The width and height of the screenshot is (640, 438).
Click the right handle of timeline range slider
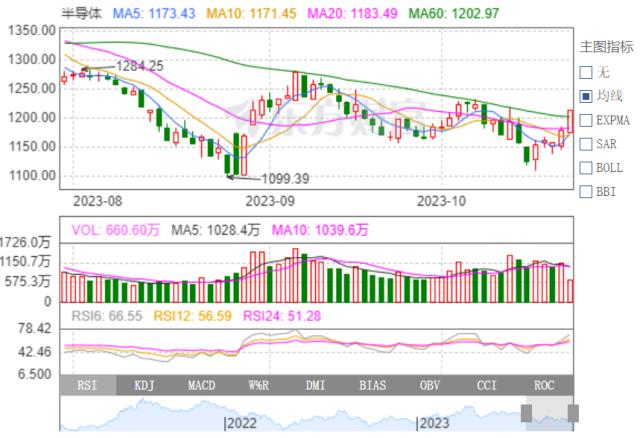point(573,413)
